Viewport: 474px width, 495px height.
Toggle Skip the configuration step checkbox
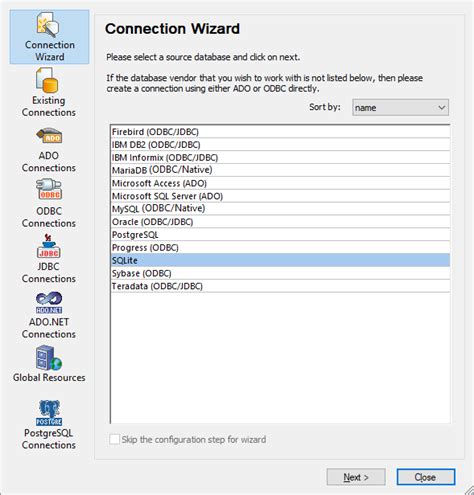tap(114, 439)
